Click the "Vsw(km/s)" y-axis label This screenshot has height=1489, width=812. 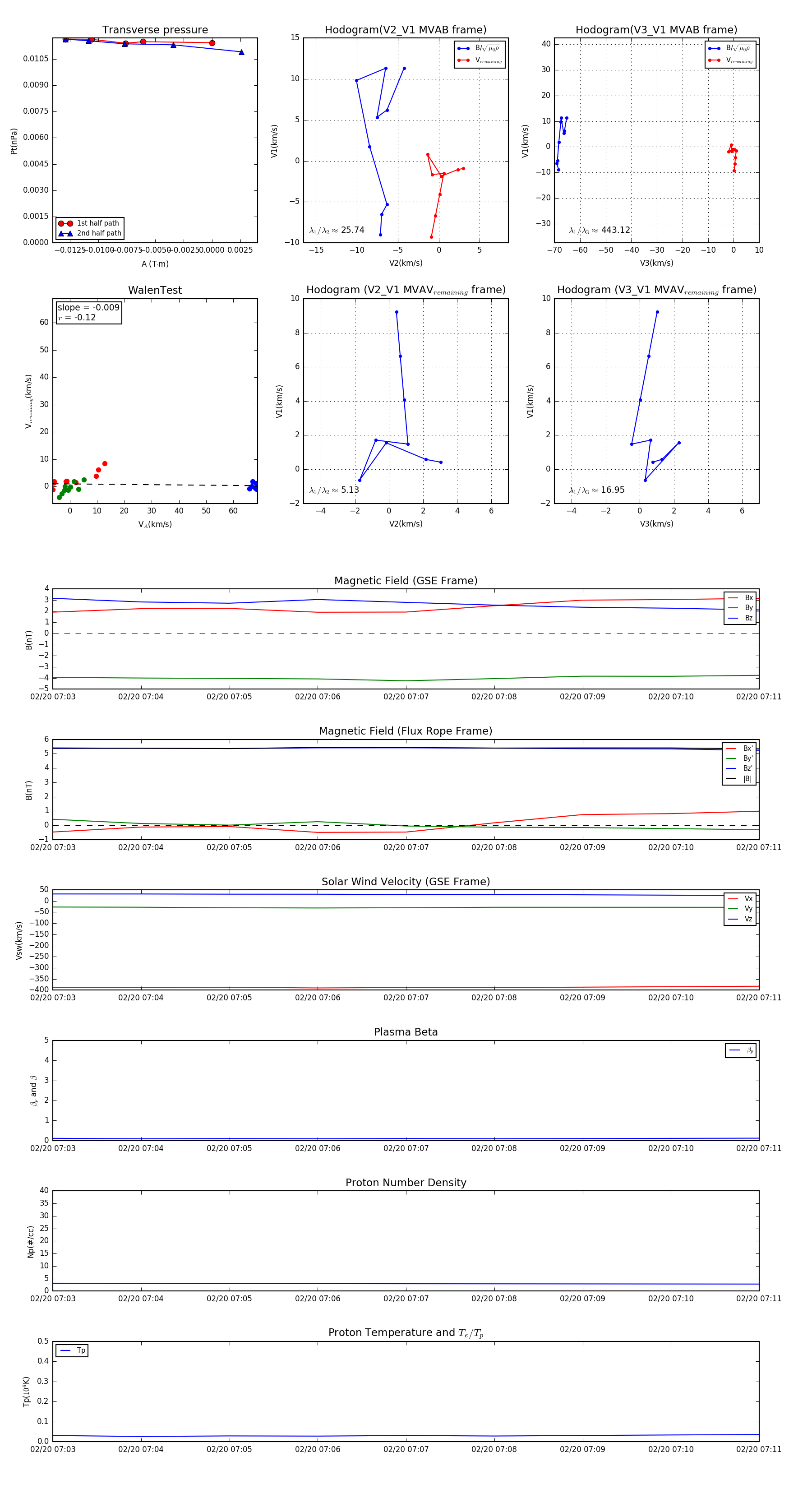(19, 940)
